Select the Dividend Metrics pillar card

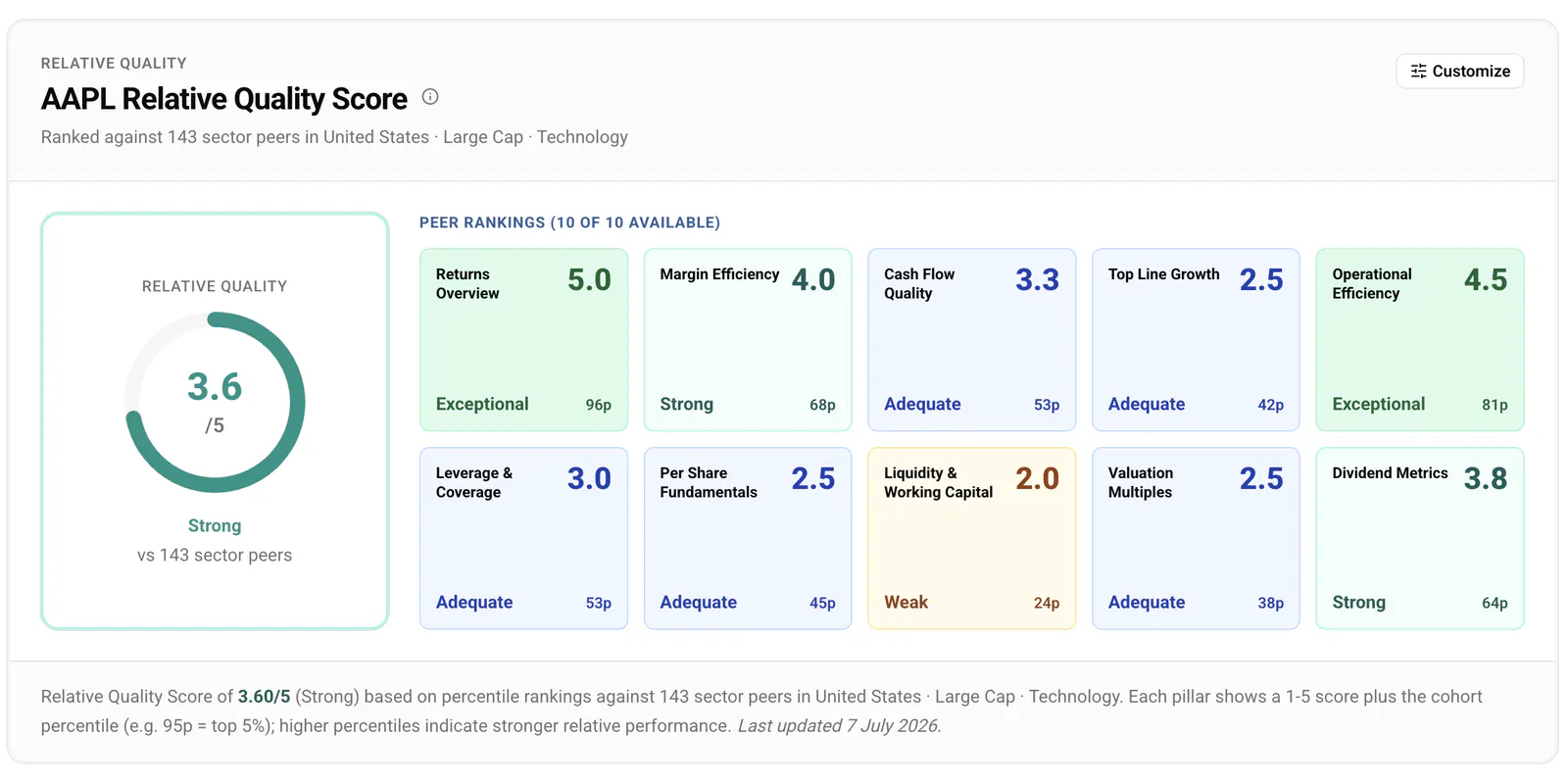click(x=1420, y=538)
